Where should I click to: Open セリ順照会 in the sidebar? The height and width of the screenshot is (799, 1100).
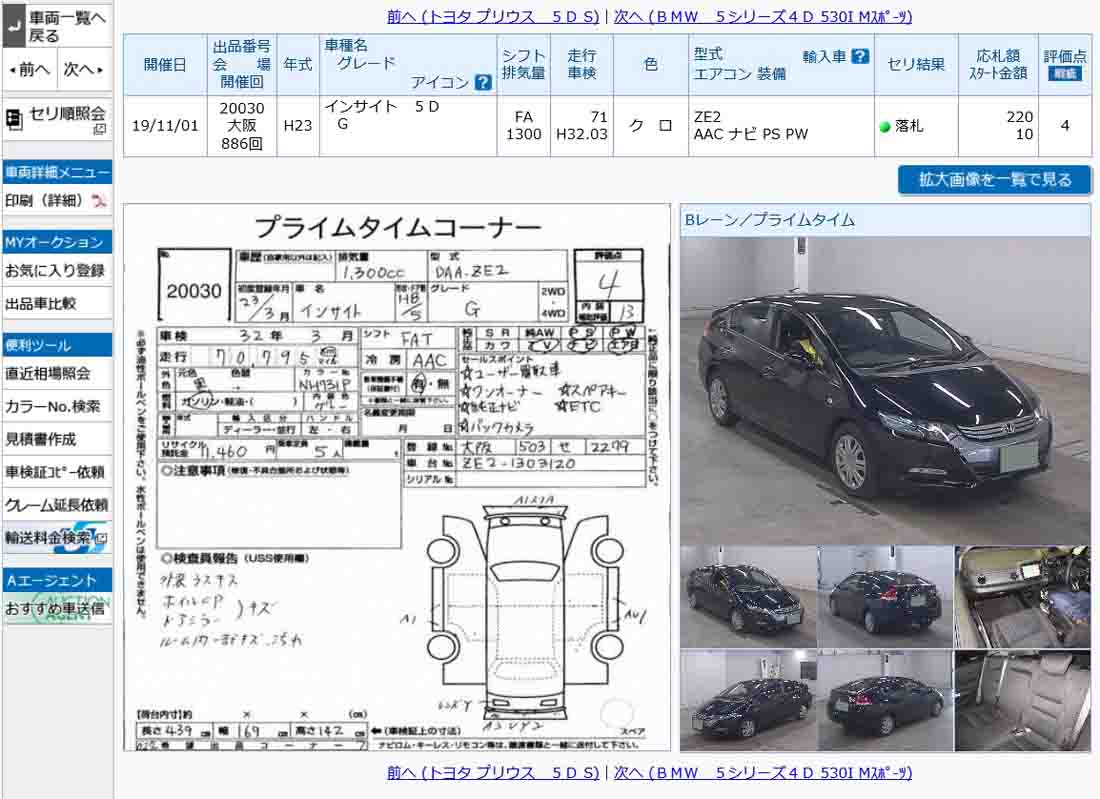coord(58,120)
